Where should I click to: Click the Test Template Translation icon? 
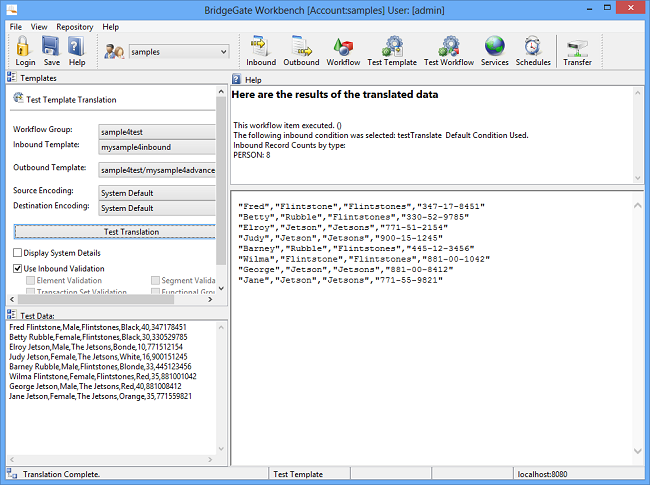pyautogui.click(x=18, y=98)
